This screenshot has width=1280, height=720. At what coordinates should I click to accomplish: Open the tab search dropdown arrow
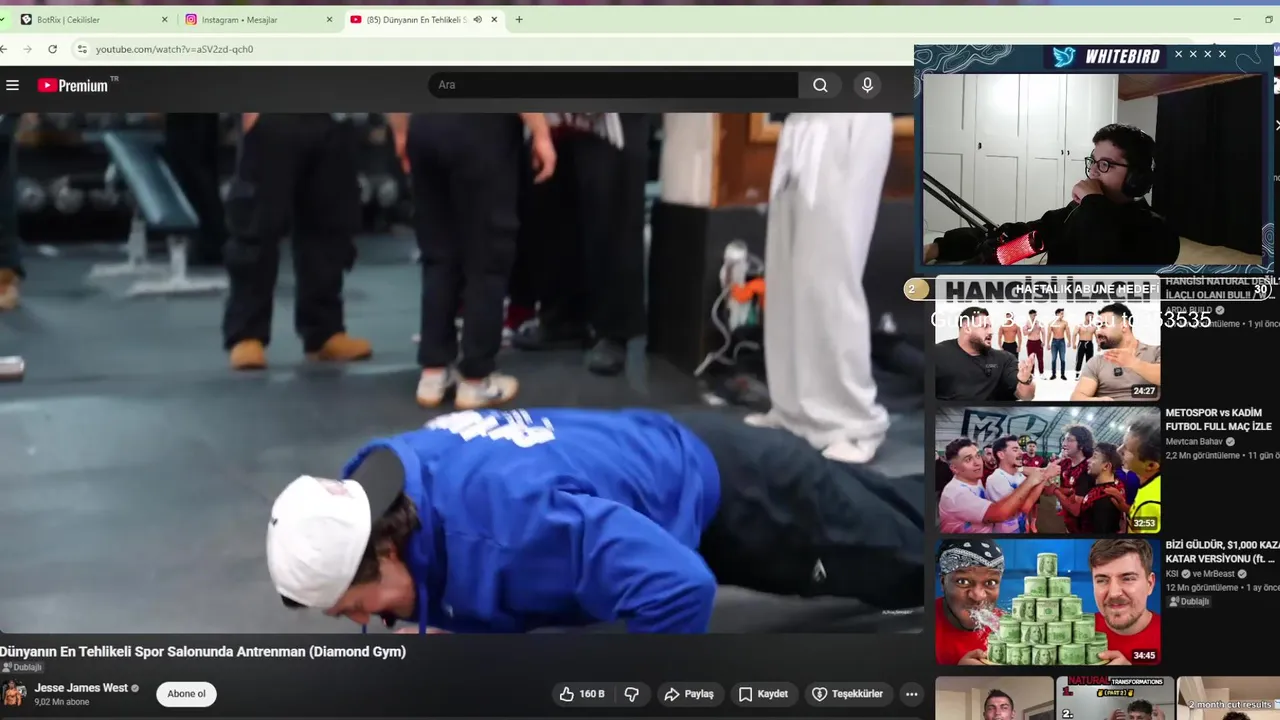coord(3,19)
